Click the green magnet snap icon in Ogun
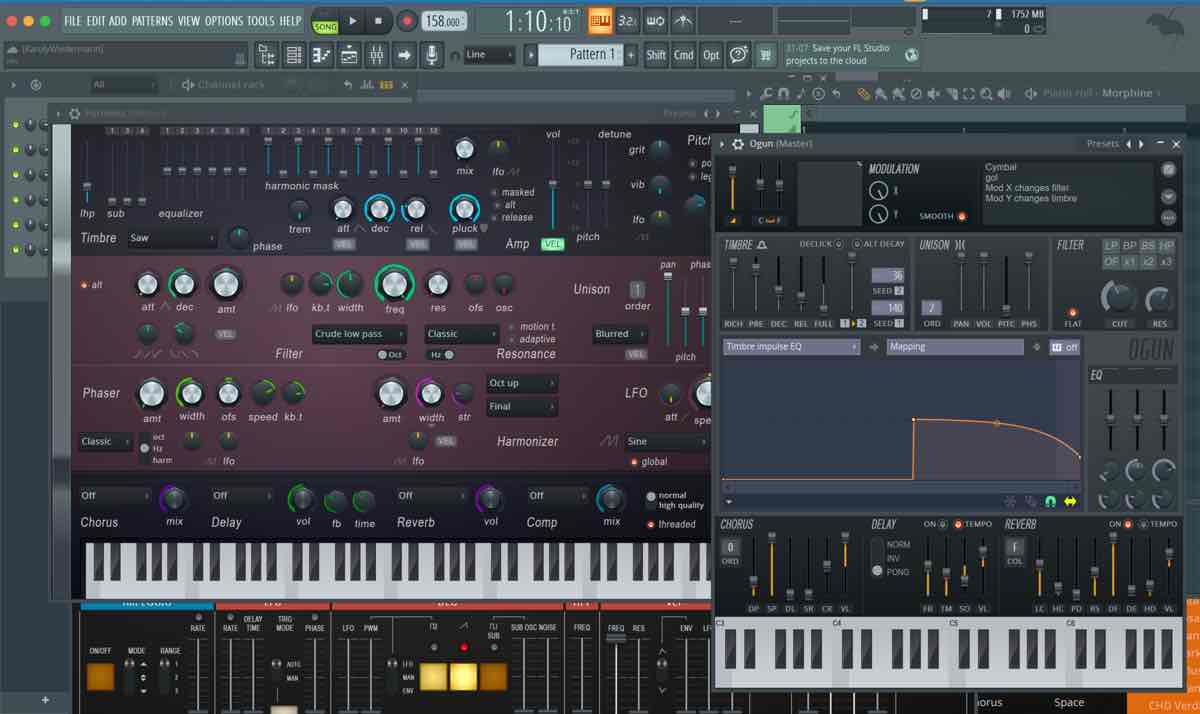The width and height of the screenshot is (1200, 714). pos(1050,501)
